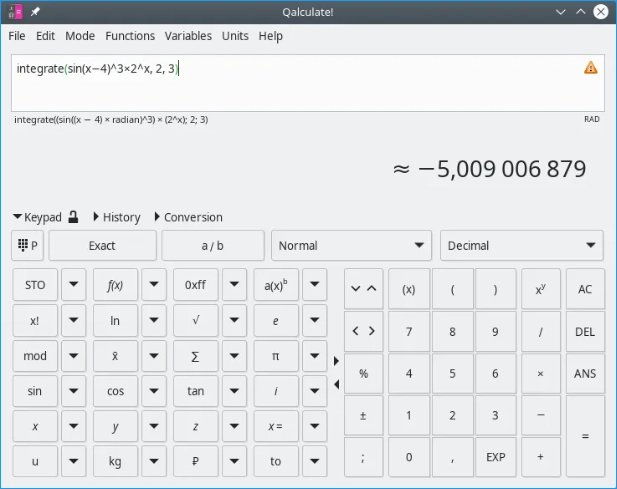Image resolution: width=617 pixels, height=489 pixels.
Task: Open the dropdown arrow next to to
Action: pos(314,461)
